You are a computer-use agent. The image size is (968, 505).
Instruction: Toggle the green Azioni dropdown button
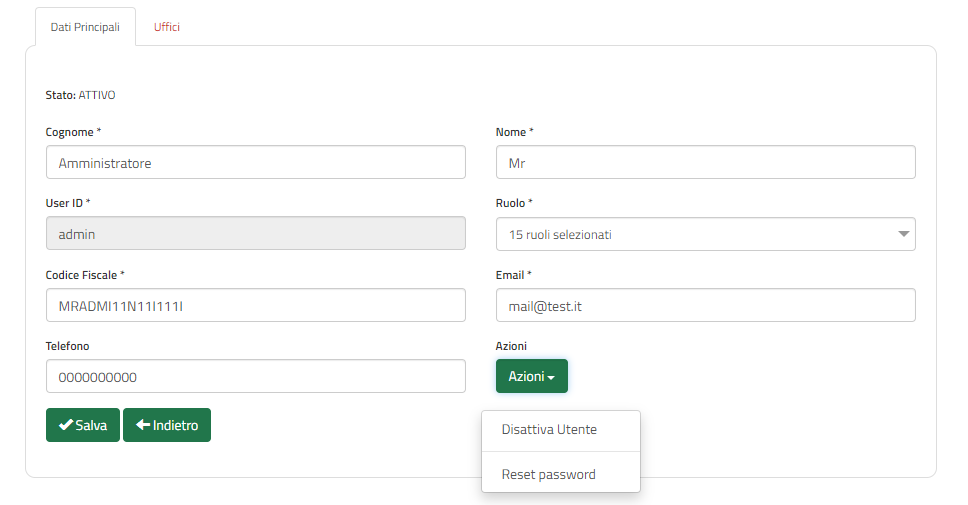532,376
